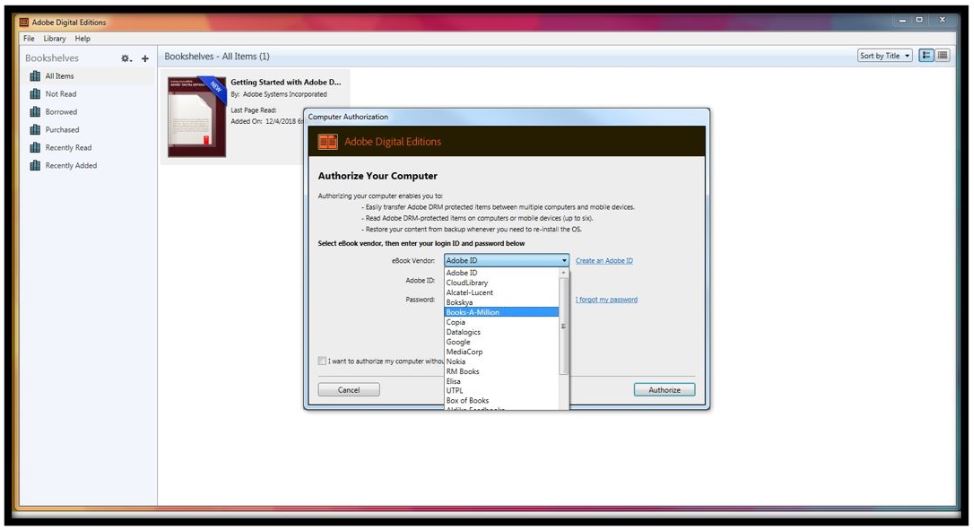This screenshot has width=974, height=530.
Task: Click the vendor list scrollbar thumb
Action: [564, 326]
